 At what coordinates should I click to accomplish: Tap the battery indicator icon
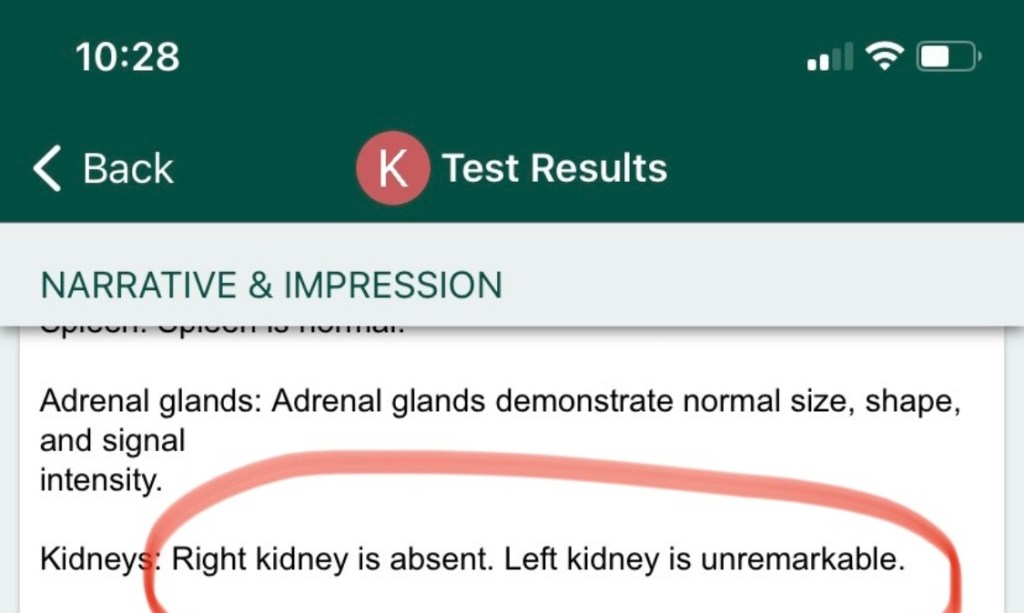[948, 58]
